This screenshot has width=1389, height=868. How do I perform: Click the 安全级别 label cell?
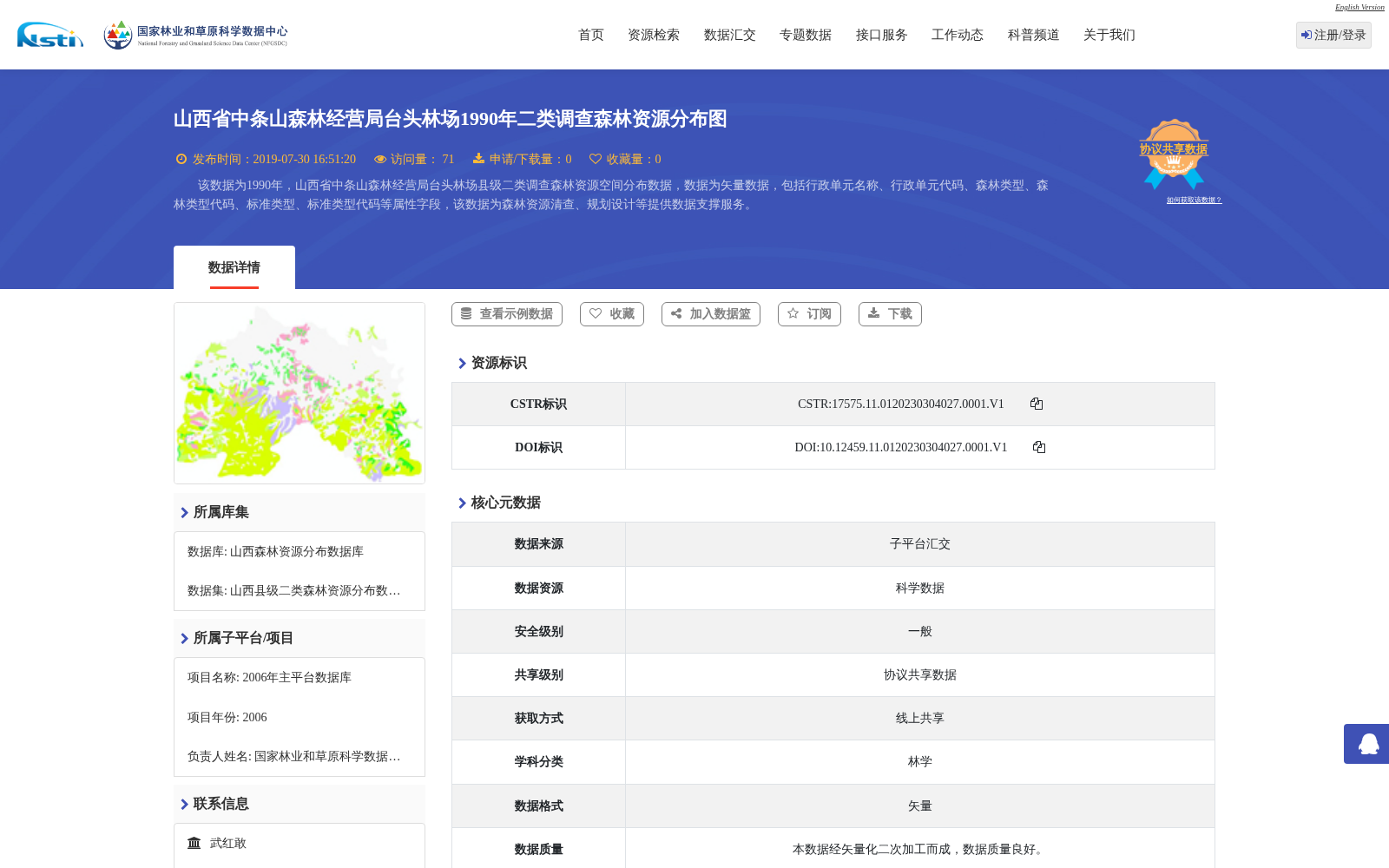point(538,631)
